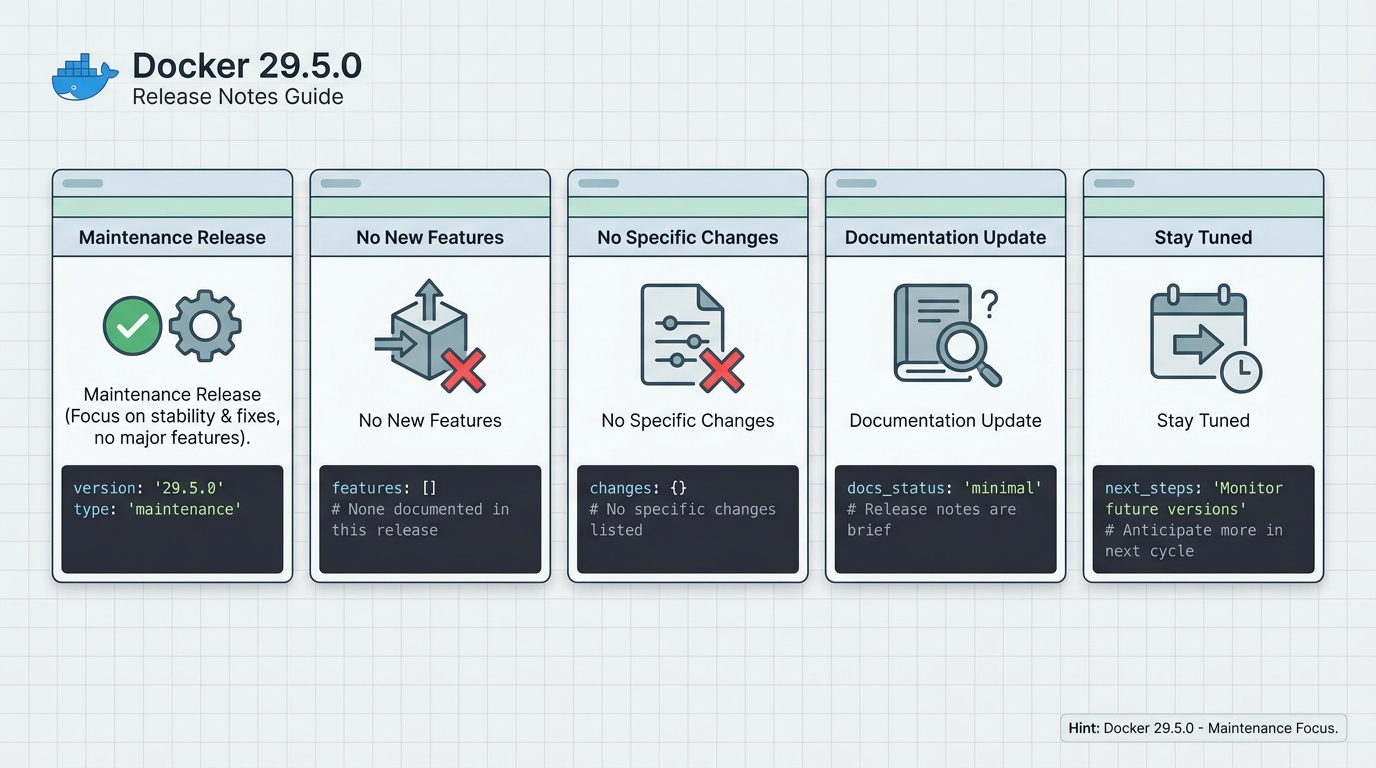Click the code block starting "changes: {}"
This screenshot has height=768, width=1376.
click(688, 519)
